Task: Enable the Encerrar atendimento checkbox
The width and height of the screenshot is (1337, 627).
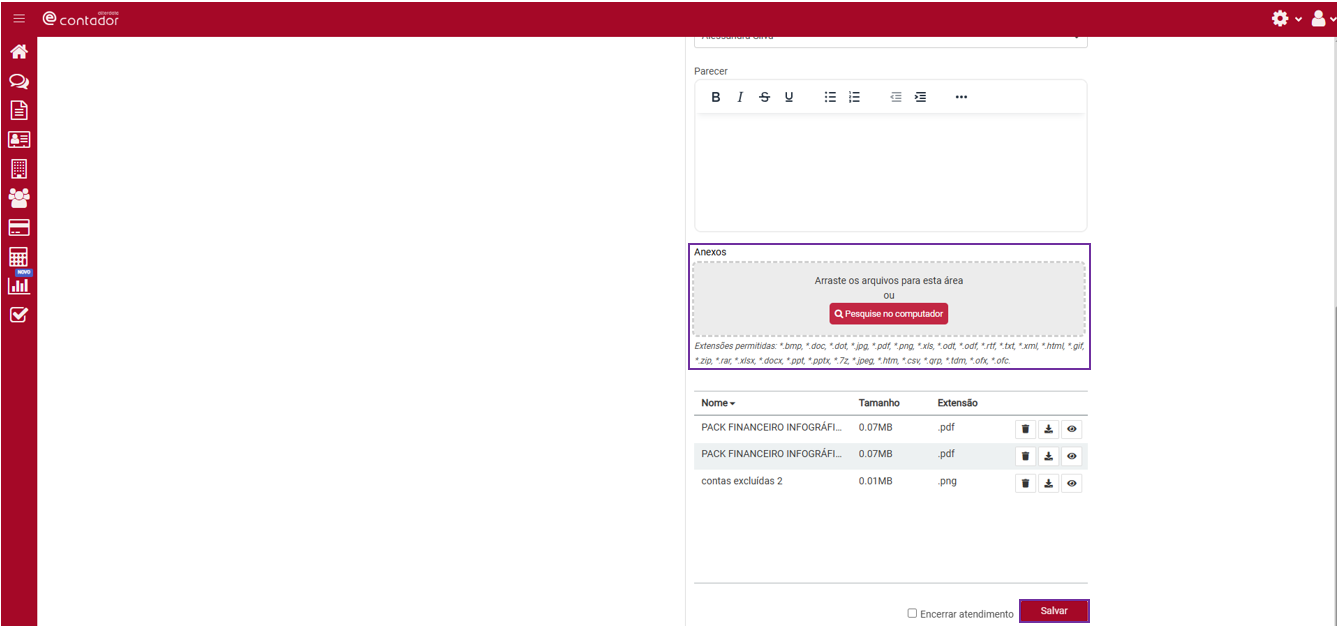Action: tap(912, 613)
